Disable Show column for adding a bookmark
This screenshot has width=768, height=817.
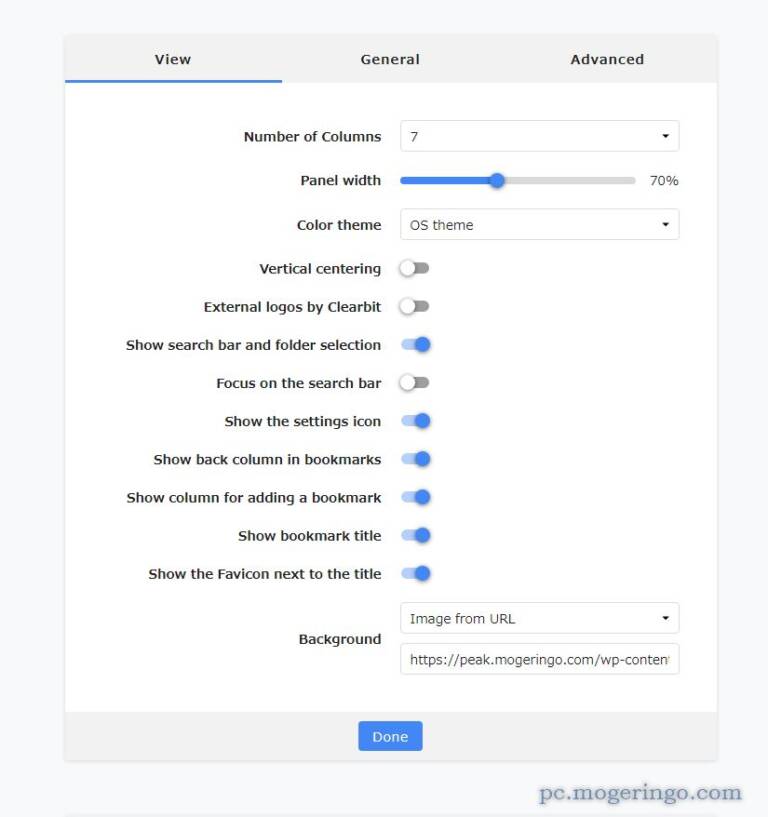(x=415, y=498)
